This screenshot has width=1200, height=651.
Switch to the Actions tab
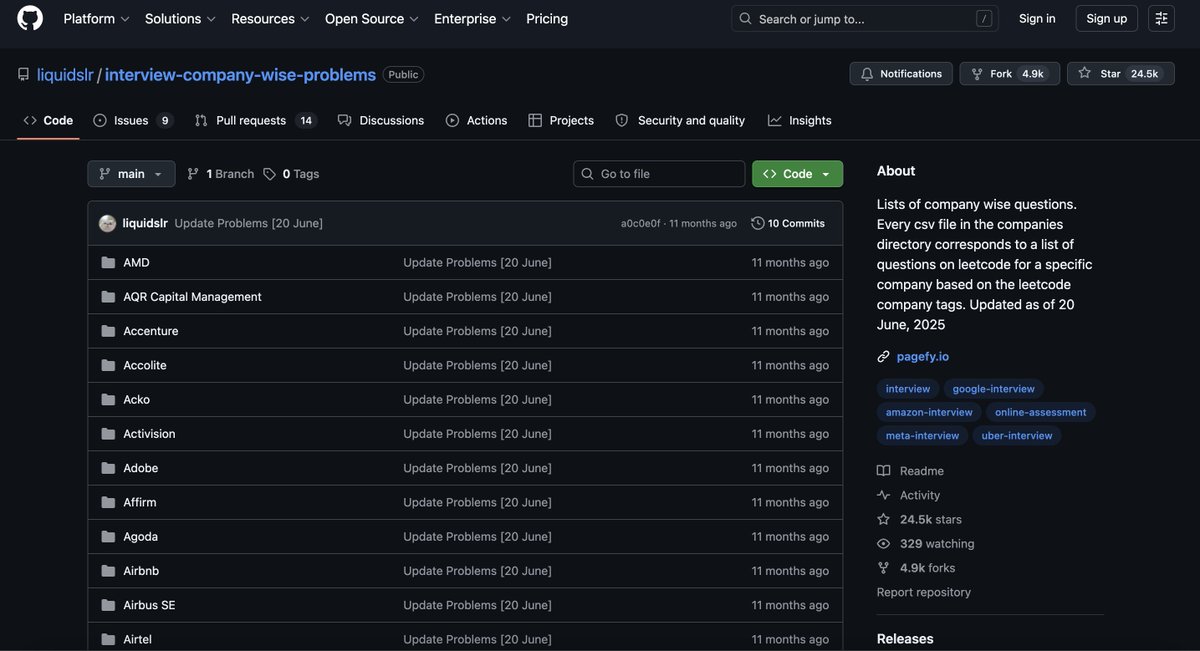(x=476, y=120)
